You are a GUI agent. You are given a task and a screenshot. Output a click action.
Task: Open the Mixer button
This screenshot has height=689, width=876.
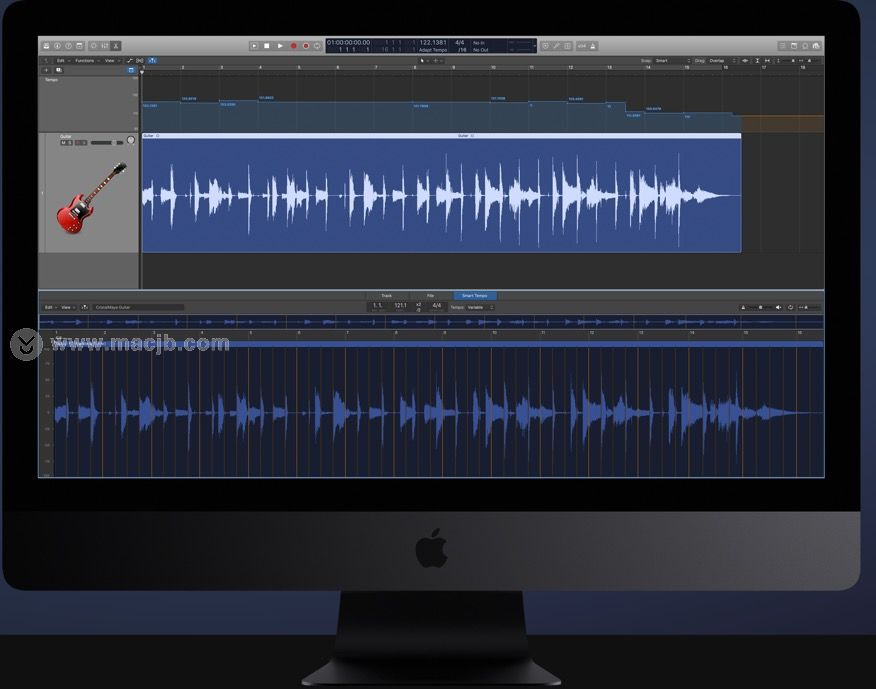click(x=104, y=46)
